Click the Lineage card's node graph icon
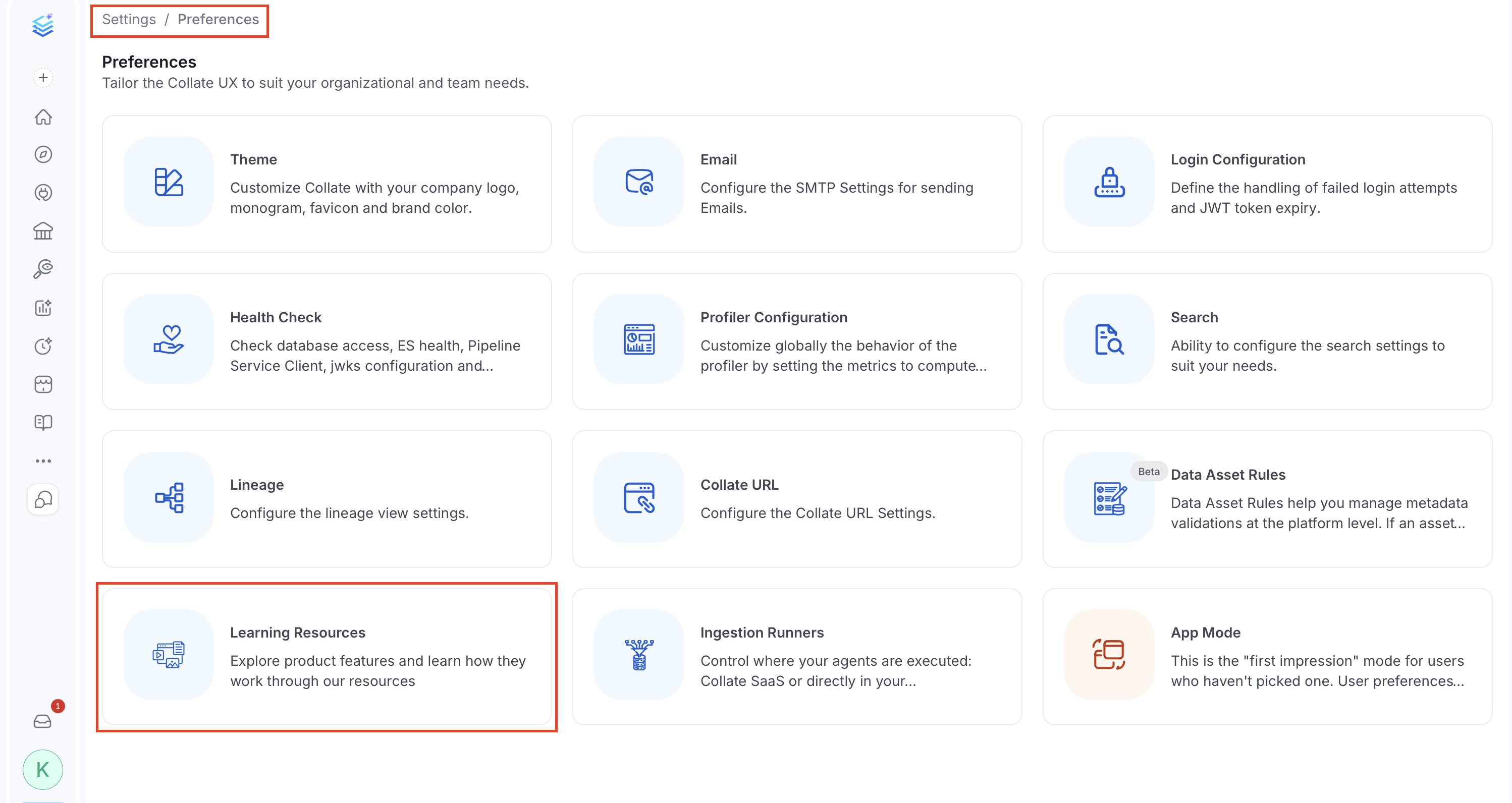 coord(169,497)
